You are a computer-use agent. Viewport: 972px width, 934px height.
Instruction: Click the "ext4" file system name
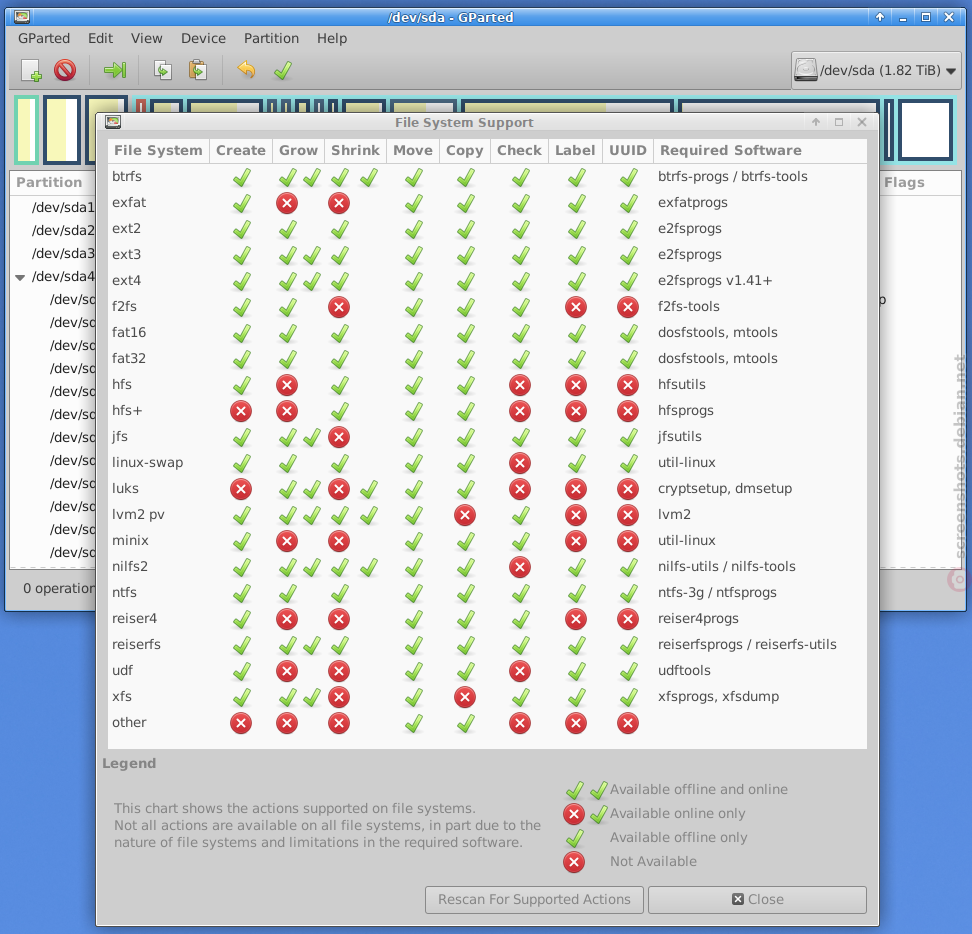coord(126,281)
